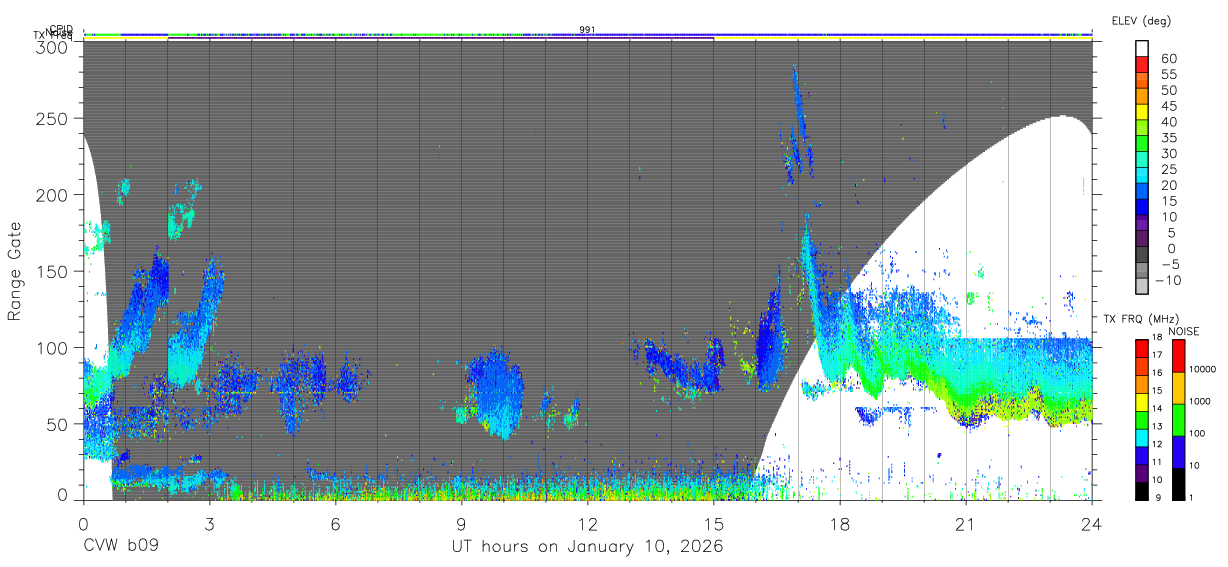The width and height of the screenshot is (1228, 567).
Task: Click the blue 15–20 segment of ELEV color bar
Action: coord(1143,193)
